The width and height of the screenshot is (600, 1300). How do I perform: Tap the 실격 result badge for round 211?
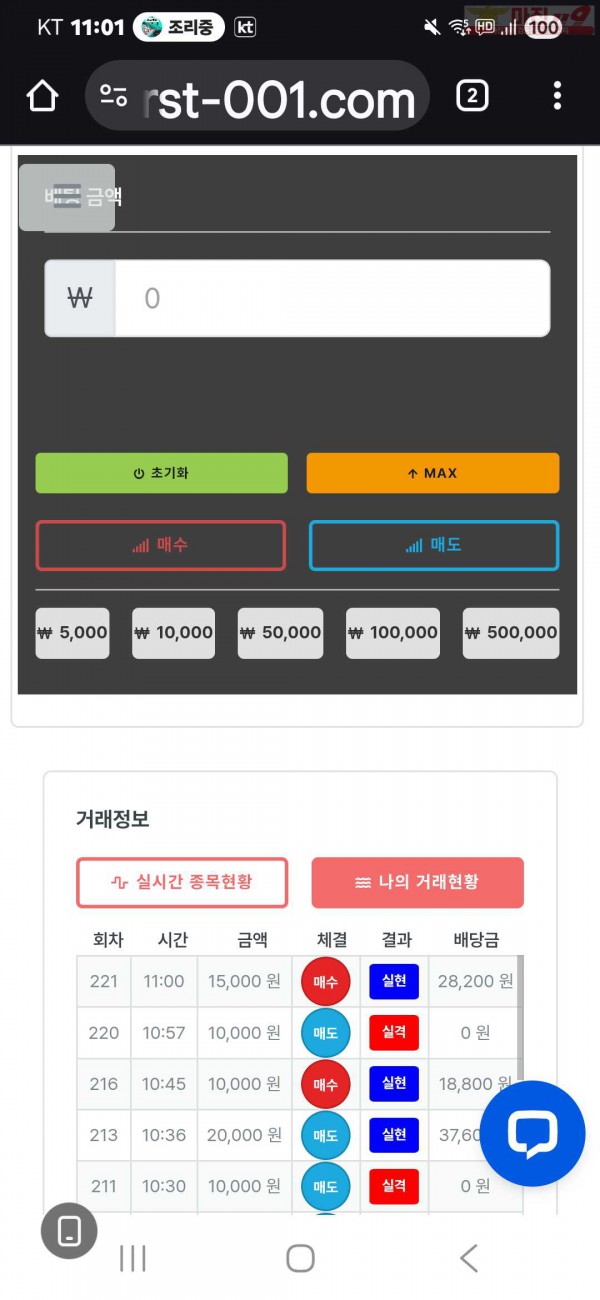pyautogui.click(x=393, y=1186)
